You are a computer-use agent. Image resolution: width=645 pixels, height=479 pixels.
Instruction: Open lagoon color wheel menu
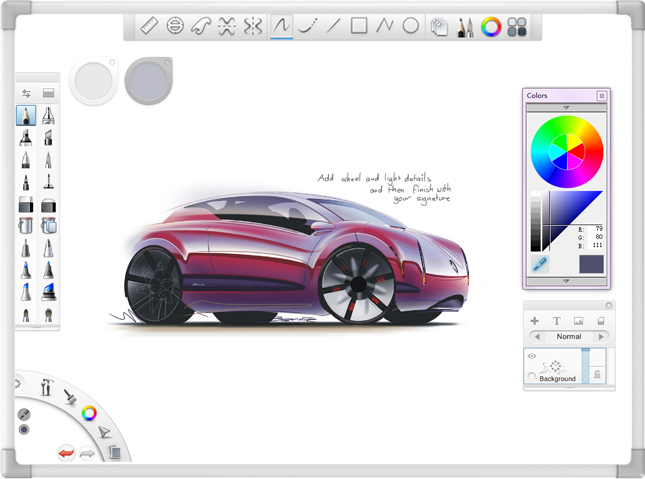click(x=89, y=413)
